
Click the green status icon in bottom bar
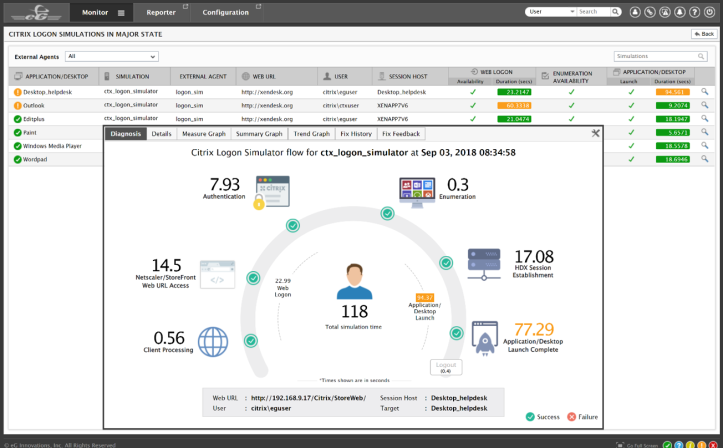pos(667,445)
